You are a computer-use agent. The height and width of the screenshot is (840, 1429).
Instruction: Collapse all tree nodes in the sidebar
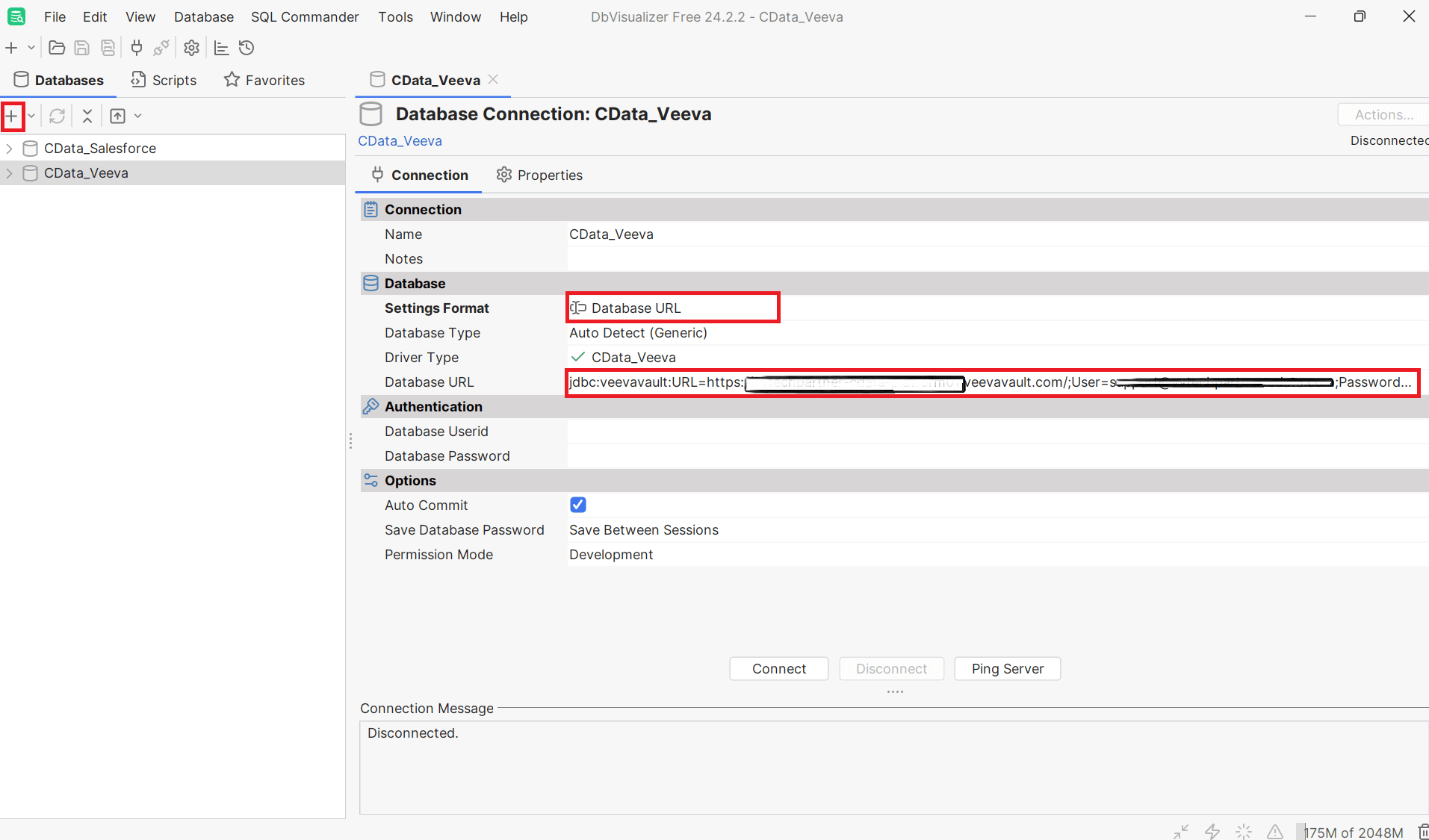point(87,116)
